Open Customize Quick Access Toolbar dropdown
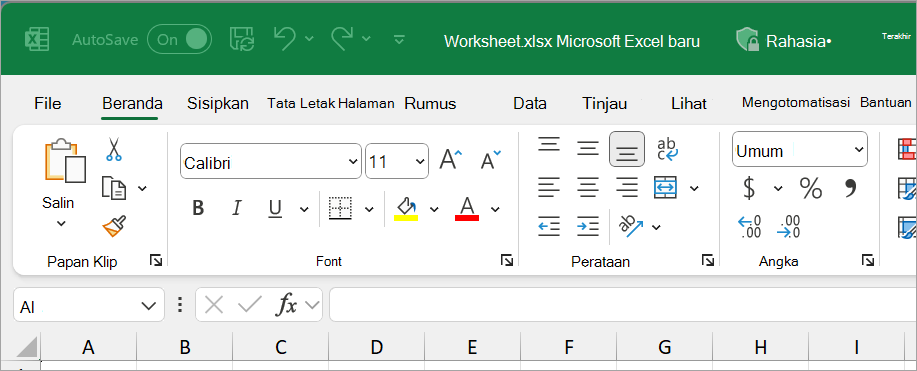The width and height of the screenshot is (917, 371). pyautogui.click(x=399, y=39)
